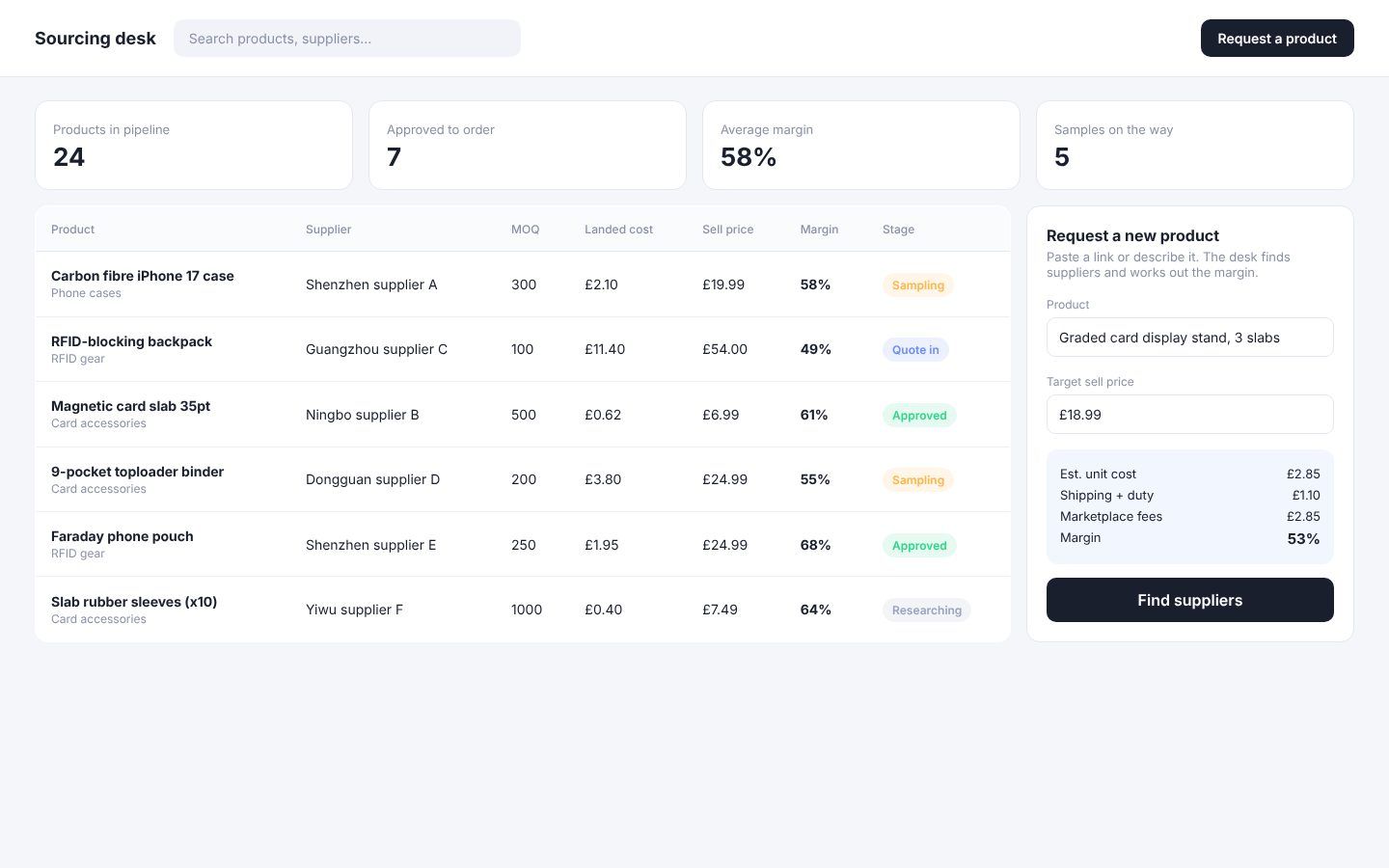Select the Average margin card
Image resolution: width=1389 pixels, height=868 pixels.
coord(861,146)
